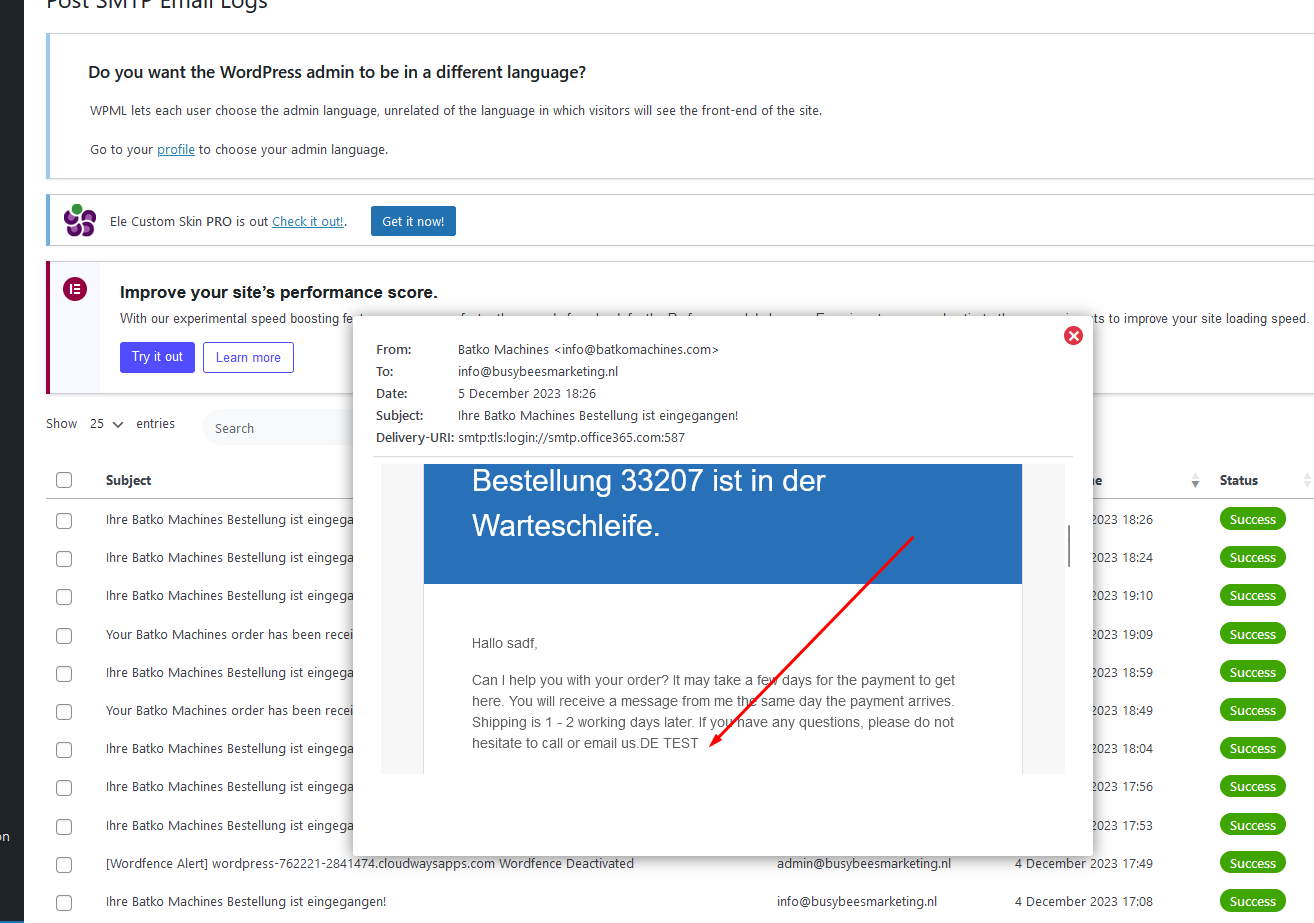
Task: Open the Check it out! link
Action: point(308,221)
